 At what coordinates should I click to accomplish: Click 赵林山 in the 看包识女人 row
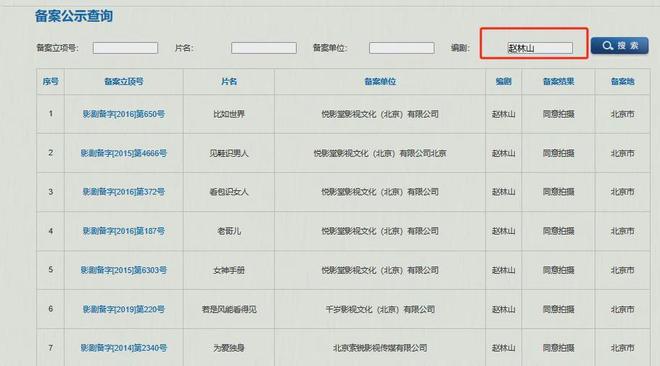pyautogui.click(x=503, y=192)
